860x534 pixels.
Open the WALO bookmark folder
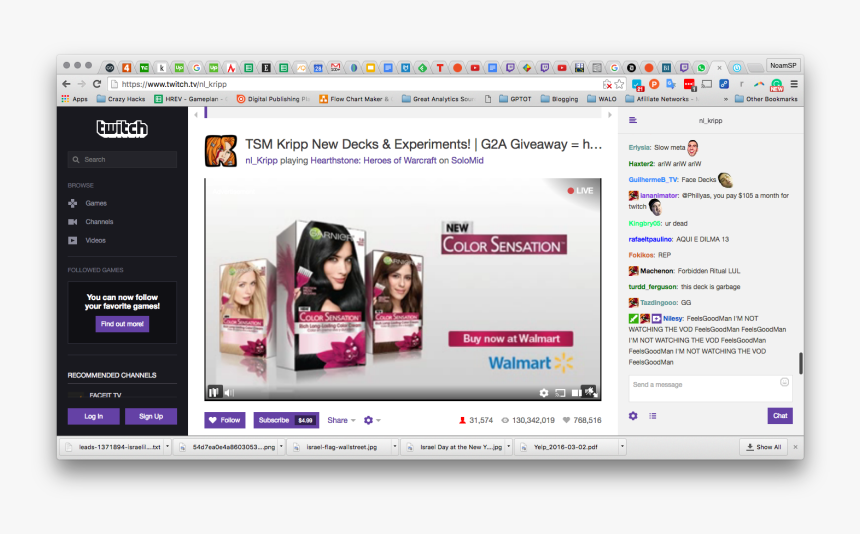pyautogui.click(x=602, y=99)
